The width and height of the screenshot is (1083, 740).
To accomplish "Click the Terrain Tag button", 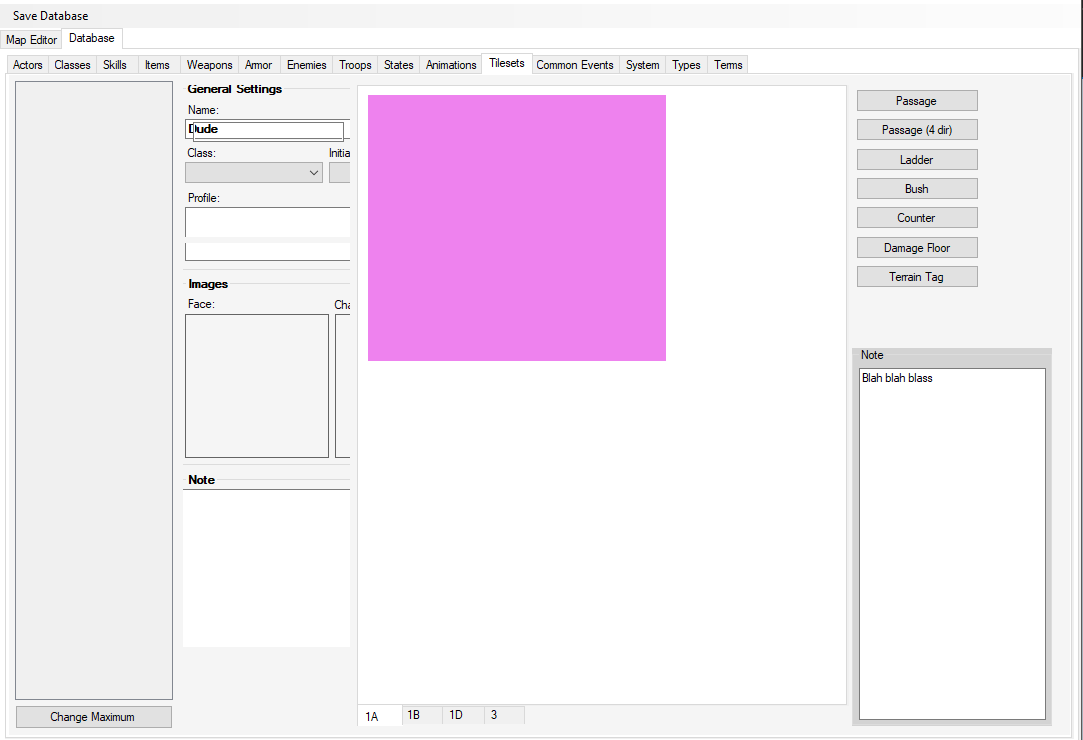I will (917, 276).
